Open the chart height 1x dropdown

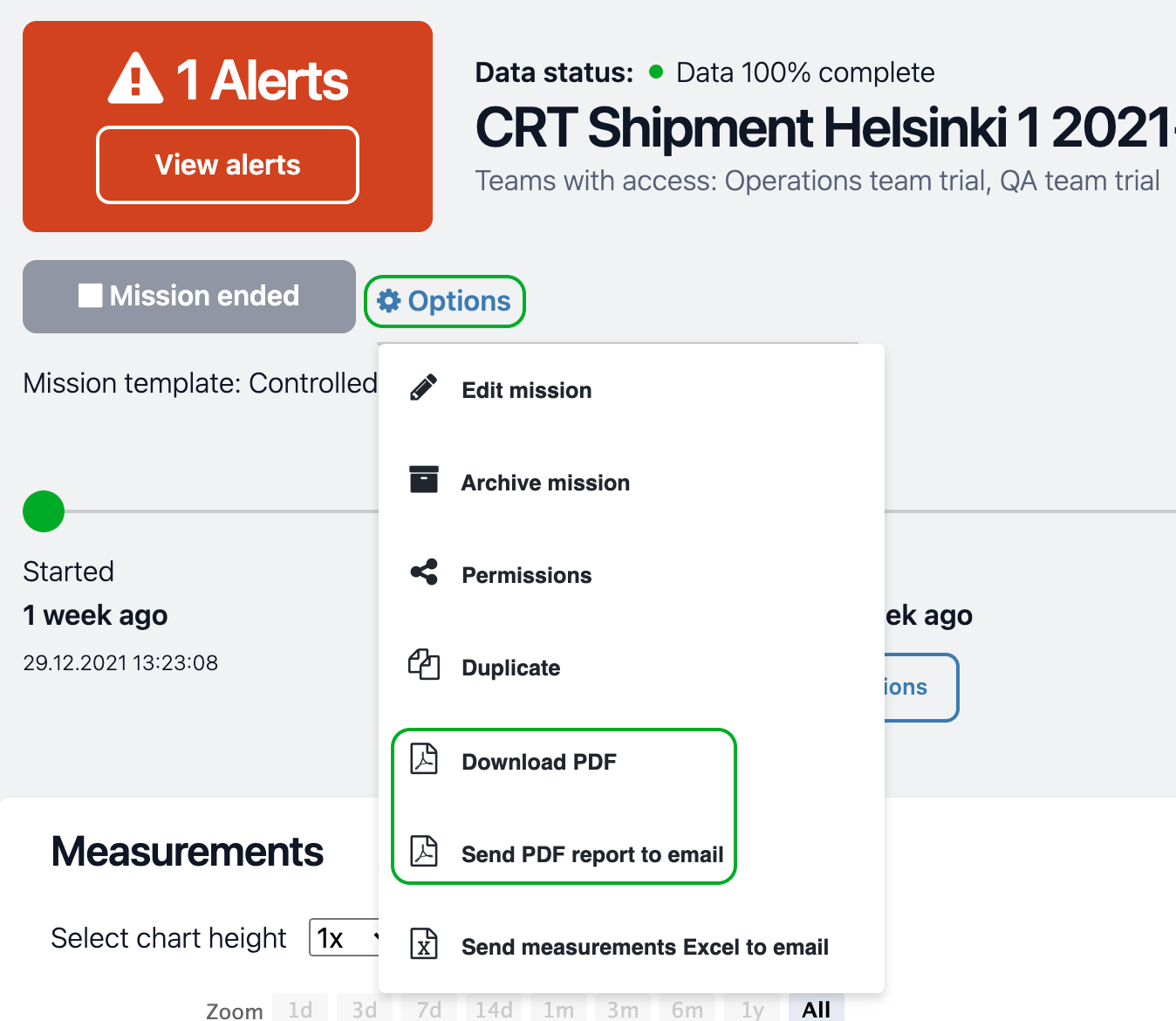click(345, 937)
